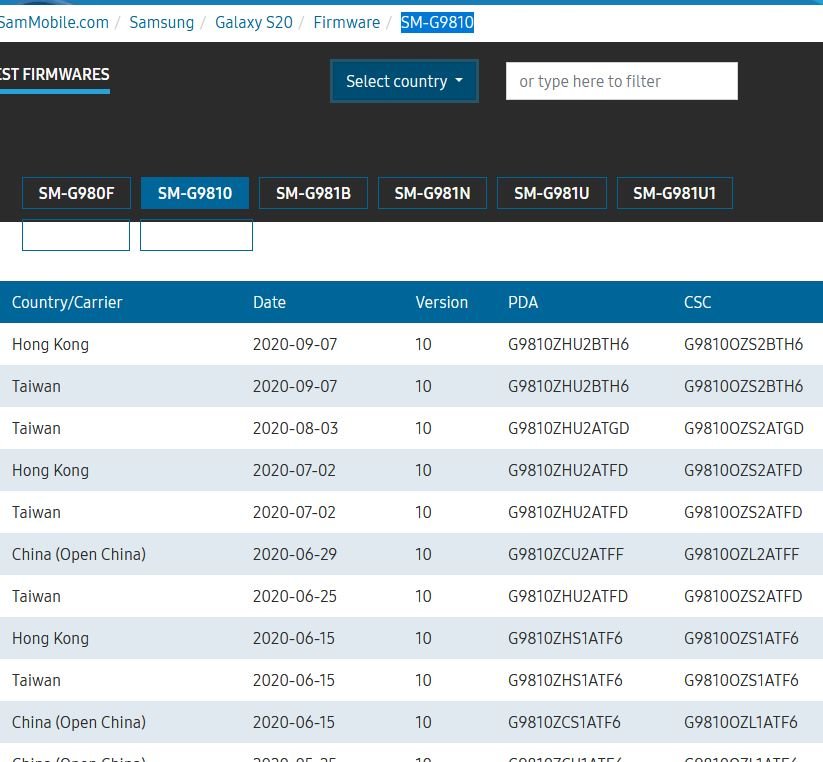Click PDA G9810ZCS1ATF6
Viewport: 823px width, 762px height.
pyautogui.click(x=564, y=722)
